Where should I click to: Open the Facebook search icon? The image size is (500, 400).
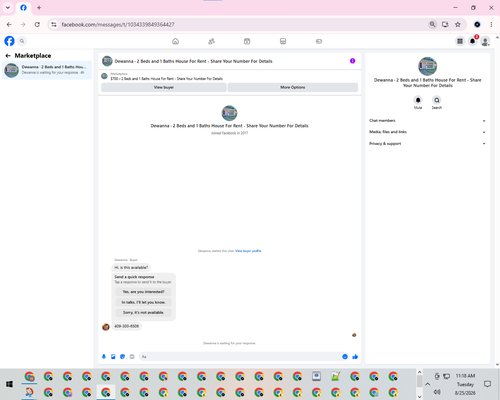(22, 41)
